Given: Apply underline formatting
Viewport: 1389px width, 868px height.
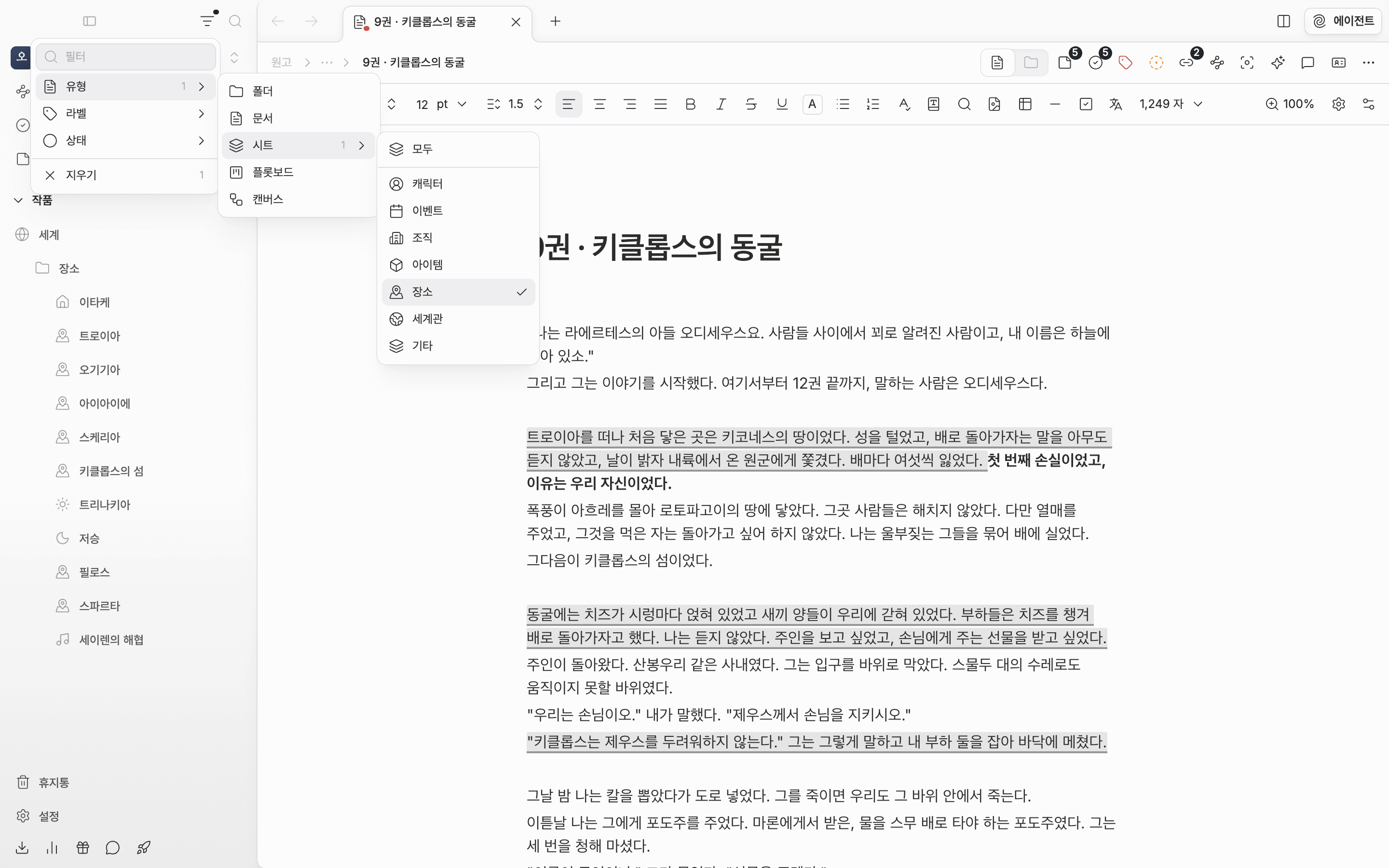Looking at the screenshot, I should [x=782, y=104].
